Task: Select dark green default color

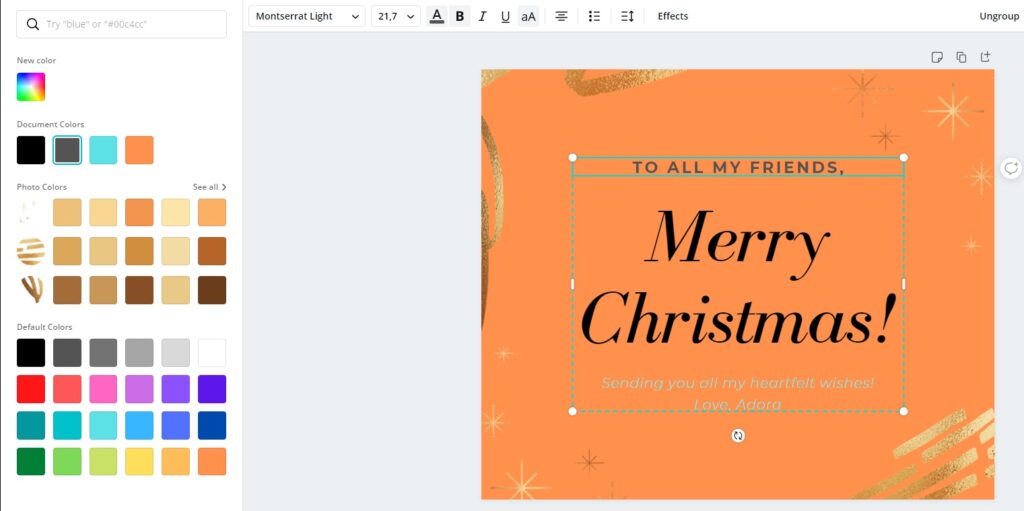Action: pos(31,461)
